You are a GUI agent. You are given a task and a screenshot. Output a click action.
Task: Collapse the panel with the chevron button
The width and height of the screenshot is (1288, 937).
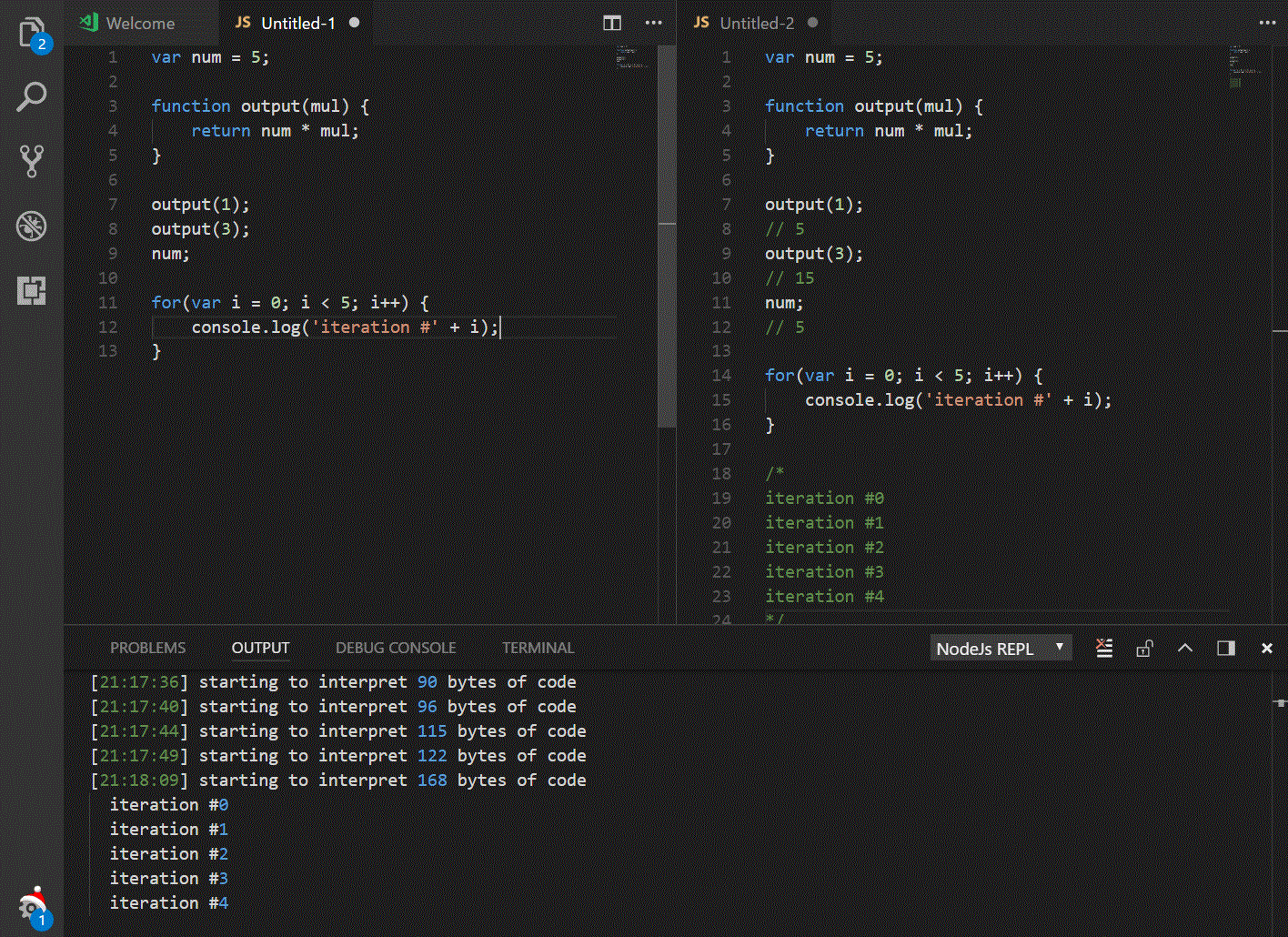(x=1184, y=648)
